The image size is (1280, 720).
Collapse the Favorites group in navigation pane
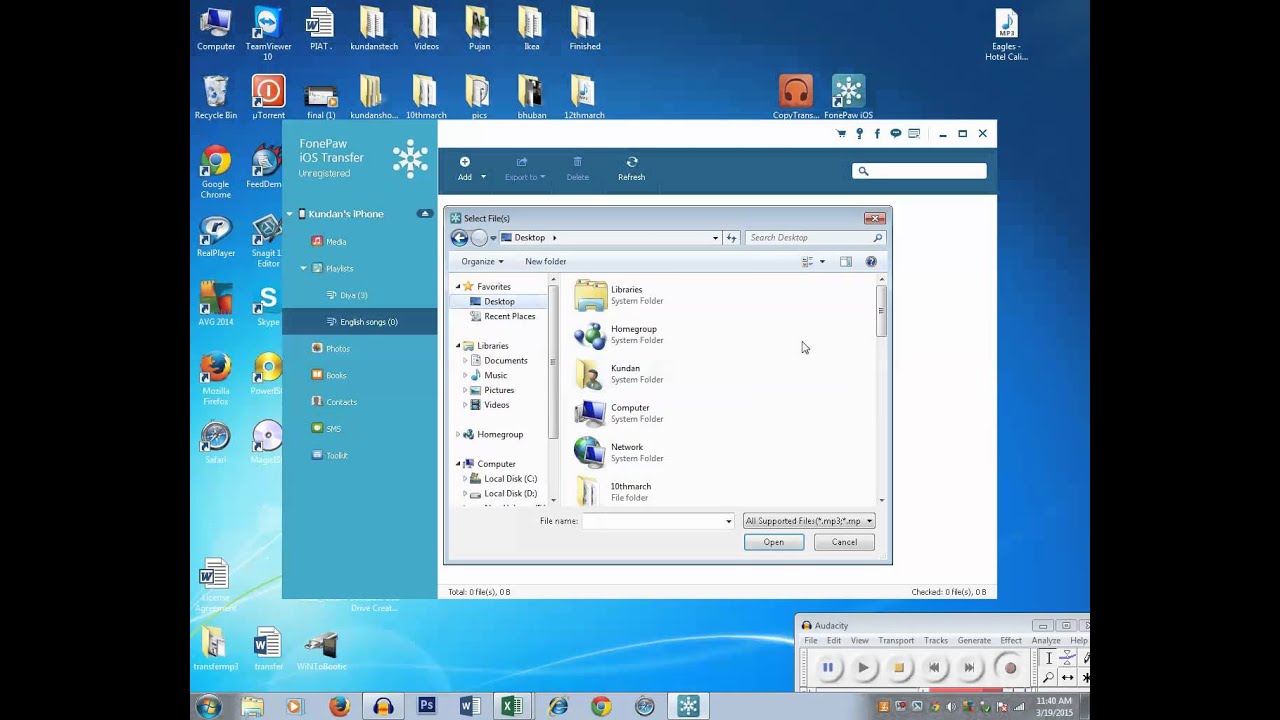pyautogui.click(x=458, y=287)
